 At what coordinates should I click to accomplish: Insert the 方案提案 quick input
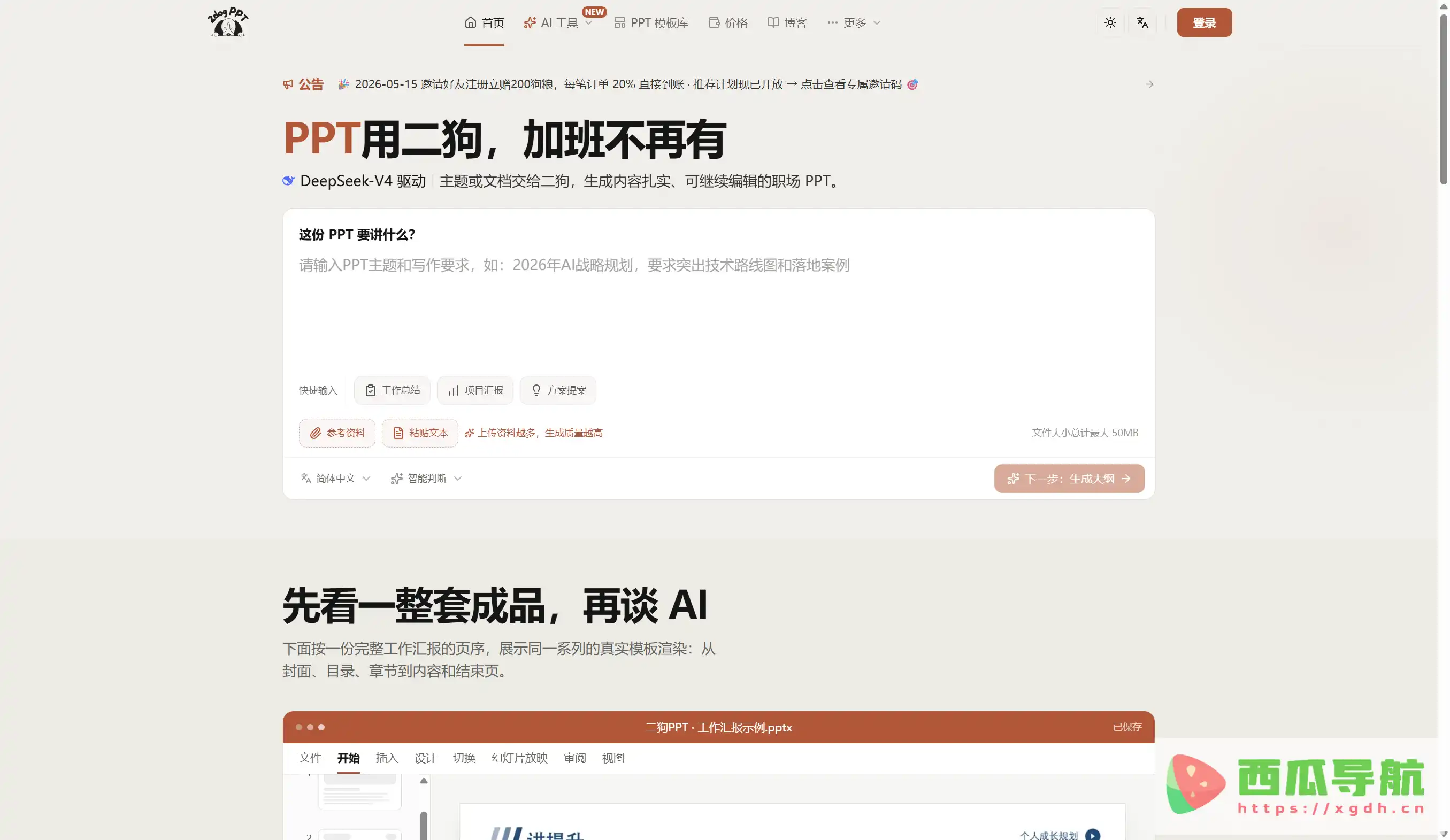557,390
